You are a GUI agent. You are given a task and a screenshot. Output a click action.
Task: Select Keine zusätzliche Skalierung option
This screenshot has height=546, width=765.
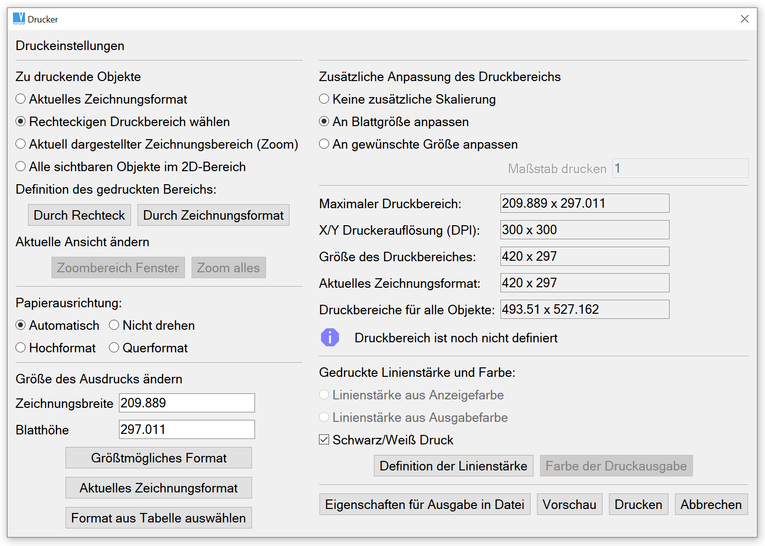324,99
